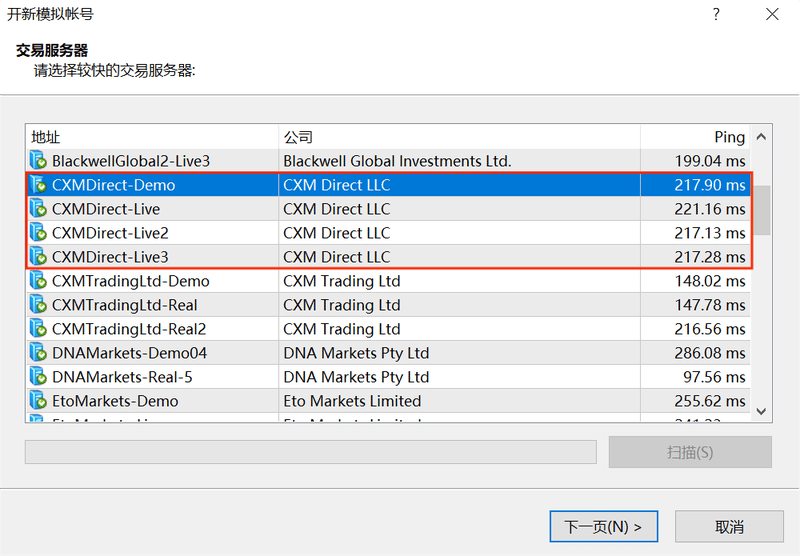Click server icon beside CXMDirect-Live3
The height and width of the screenshot is (556, 800).
tap(38, 257)
